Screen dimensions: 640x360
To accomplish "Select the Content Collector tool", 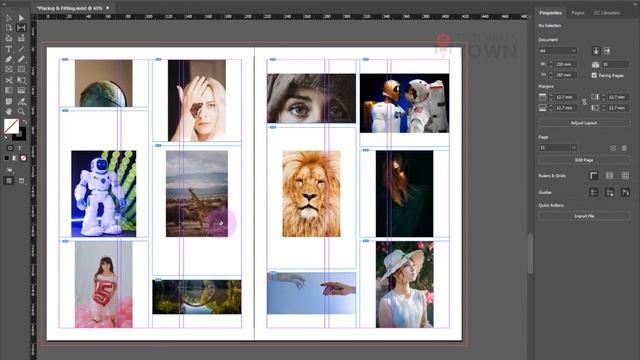I will coord(9,38).
